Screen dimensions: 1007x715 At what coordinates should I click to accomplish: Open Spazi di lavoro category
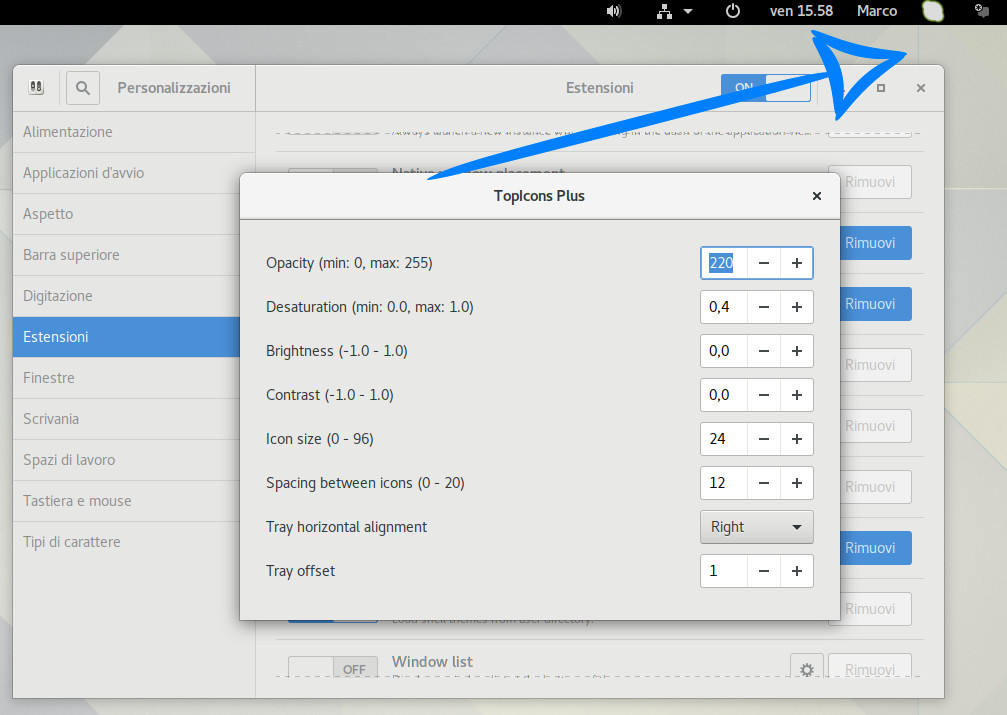pyautogui.click(x=126, y=460)
